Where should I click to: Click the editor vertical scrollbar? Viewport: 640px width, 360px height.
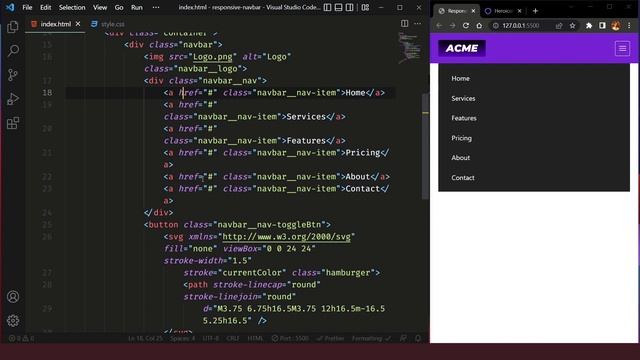point(425,146)
